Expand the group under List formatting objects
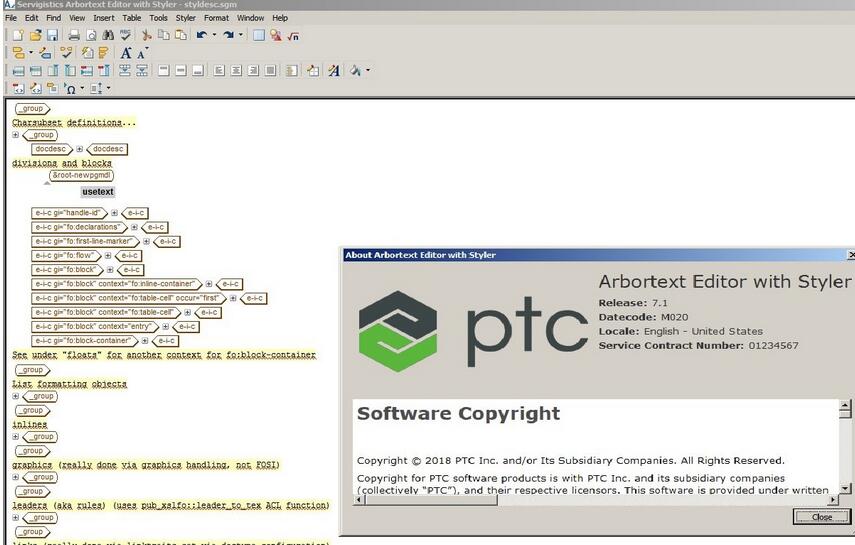This screenshot has height=545, width=855. pyautogui.click(x=15, y=397)
